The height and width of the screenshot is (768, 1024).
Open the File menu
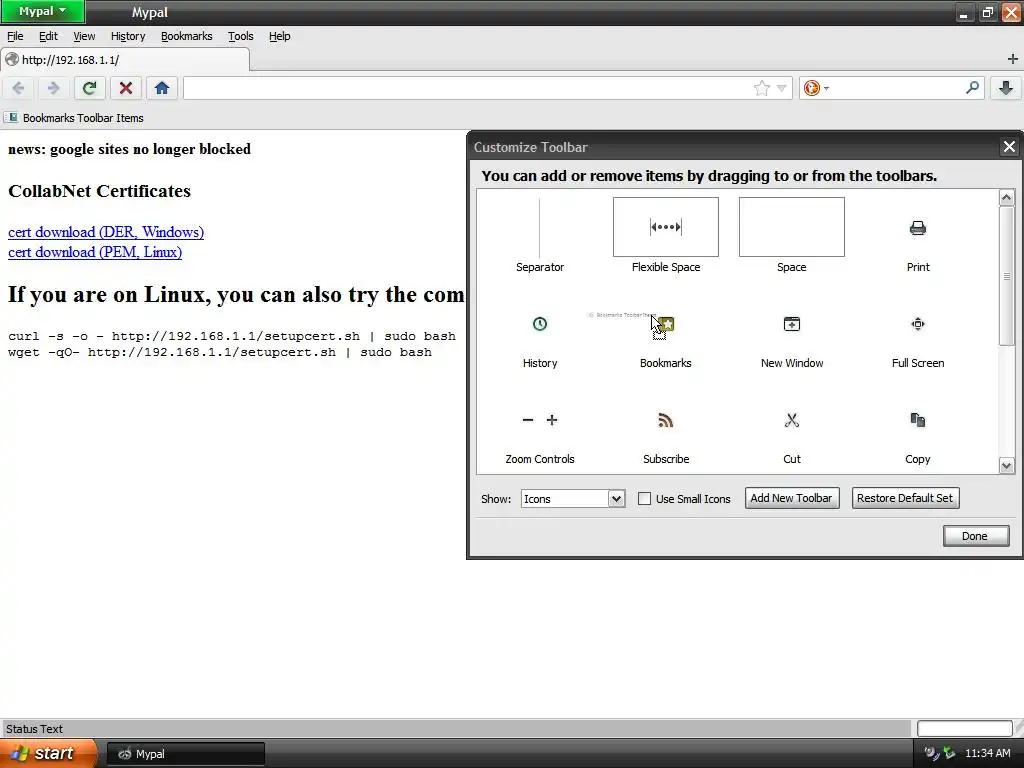[x=15, y=36]
